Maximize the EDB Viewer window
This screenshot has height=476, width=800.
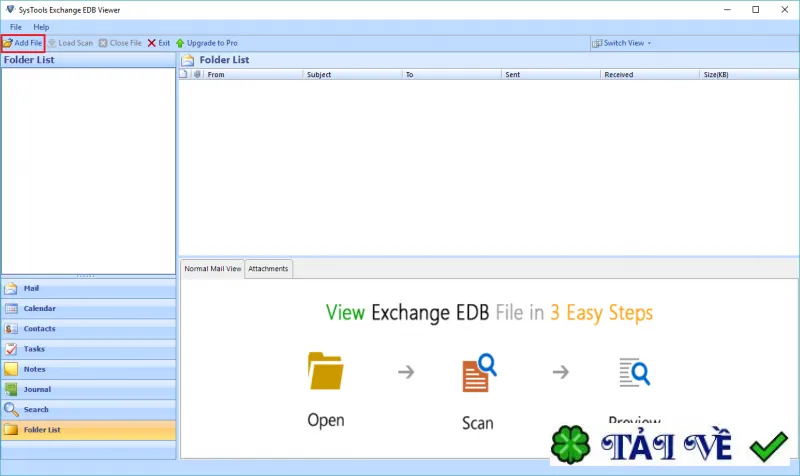click(756, 10)
